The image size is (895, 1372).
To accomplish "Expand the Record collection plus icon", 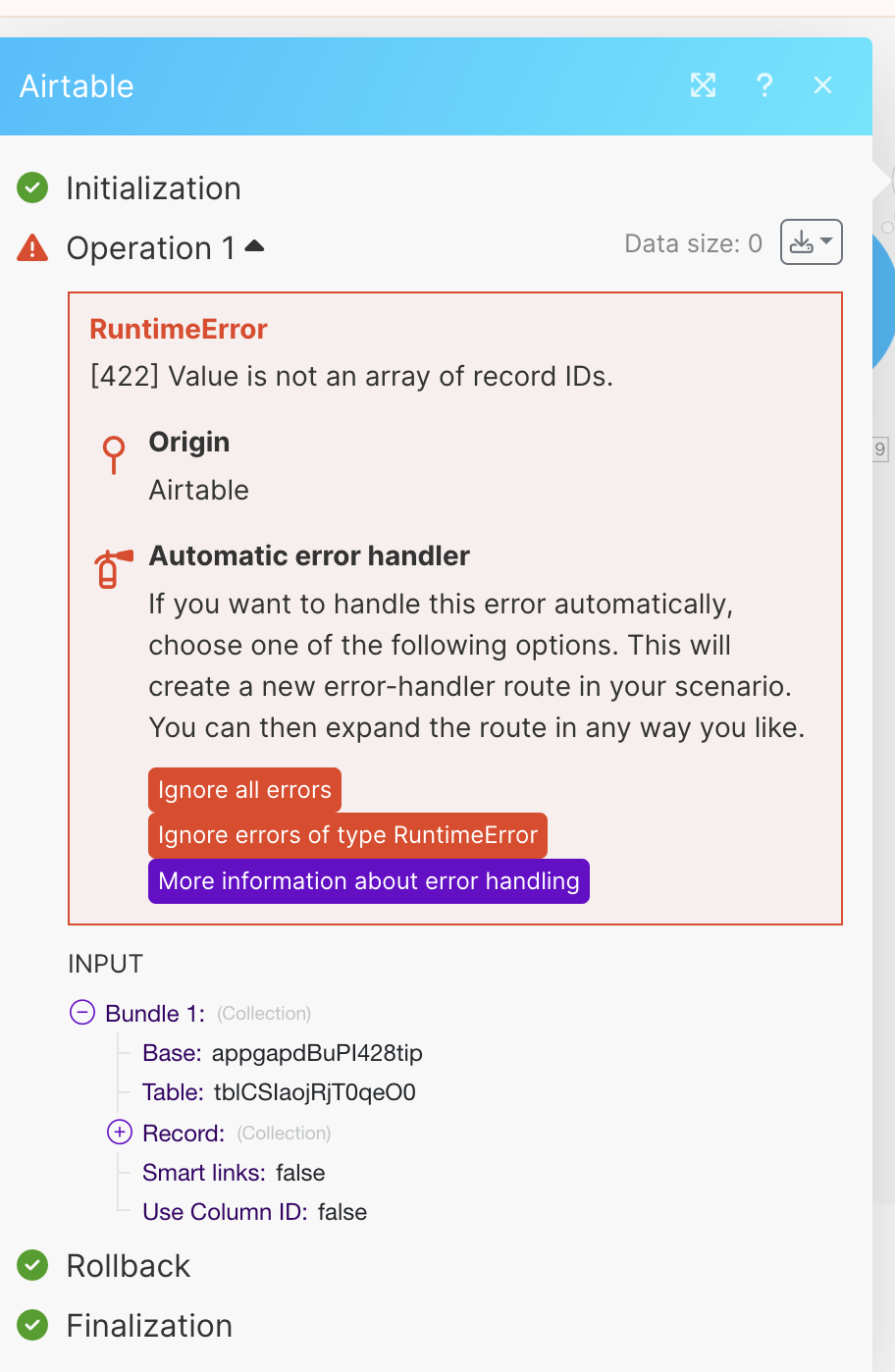I will click(x=119, y=1133).
